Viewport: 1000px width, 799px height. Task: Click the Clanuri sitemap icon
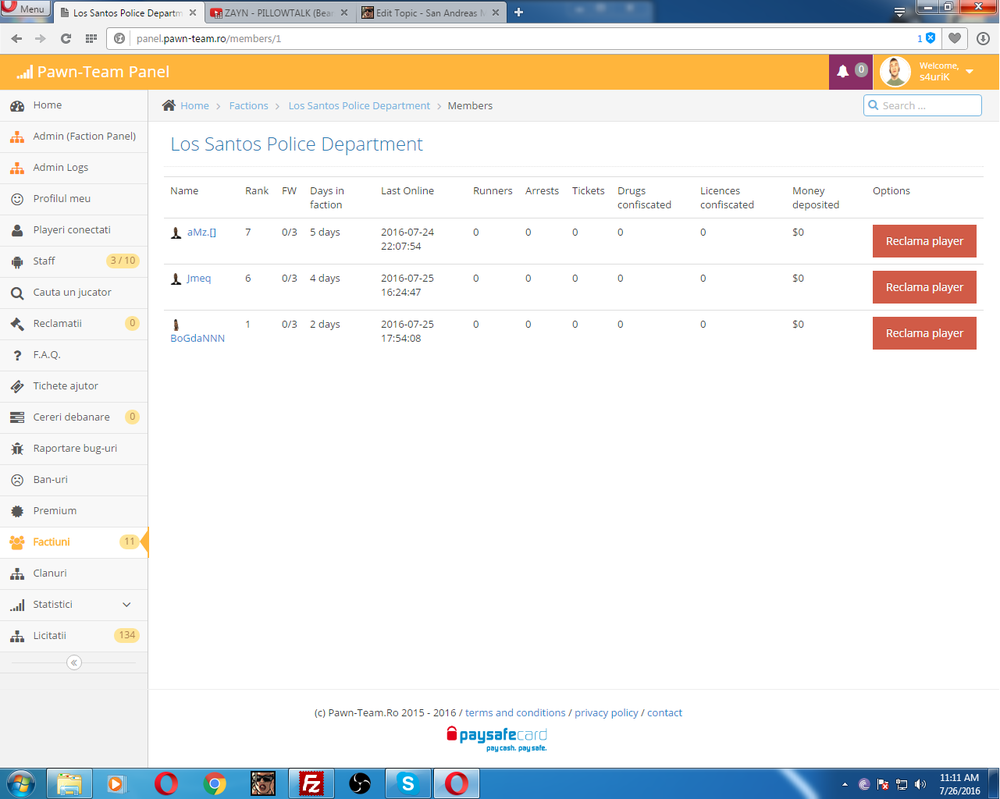(17, 573)
